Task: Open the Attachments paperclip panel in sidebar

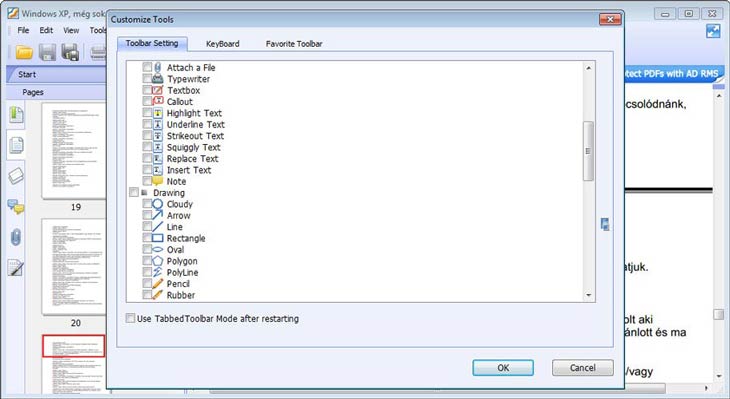Action: pyautogui.click(x=16, y=237)
